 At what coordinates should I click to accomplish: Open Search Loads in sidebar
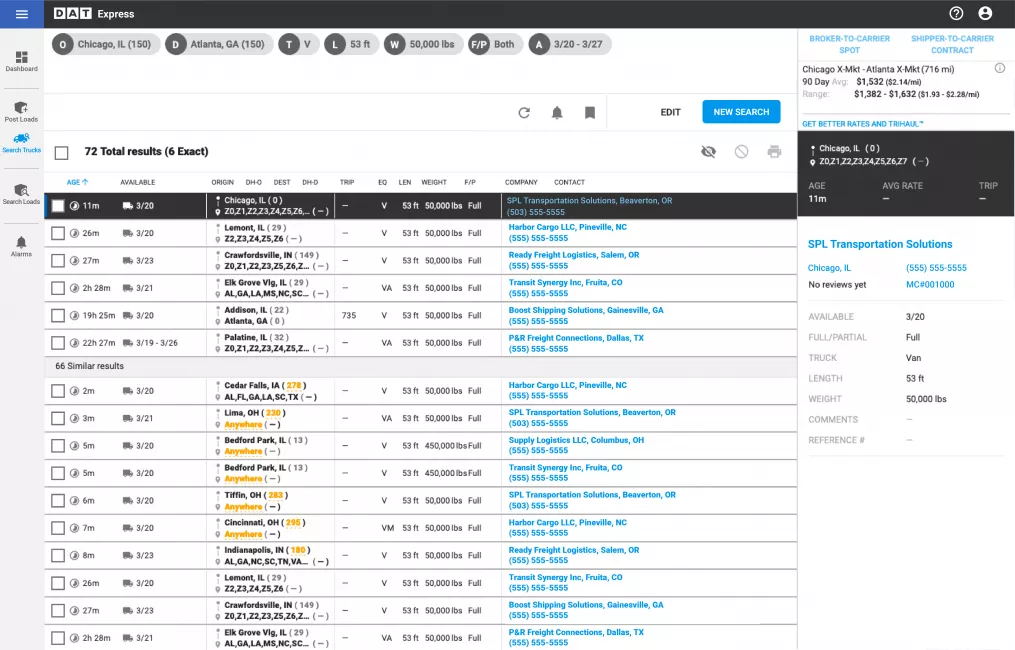[x=21, y=194]
